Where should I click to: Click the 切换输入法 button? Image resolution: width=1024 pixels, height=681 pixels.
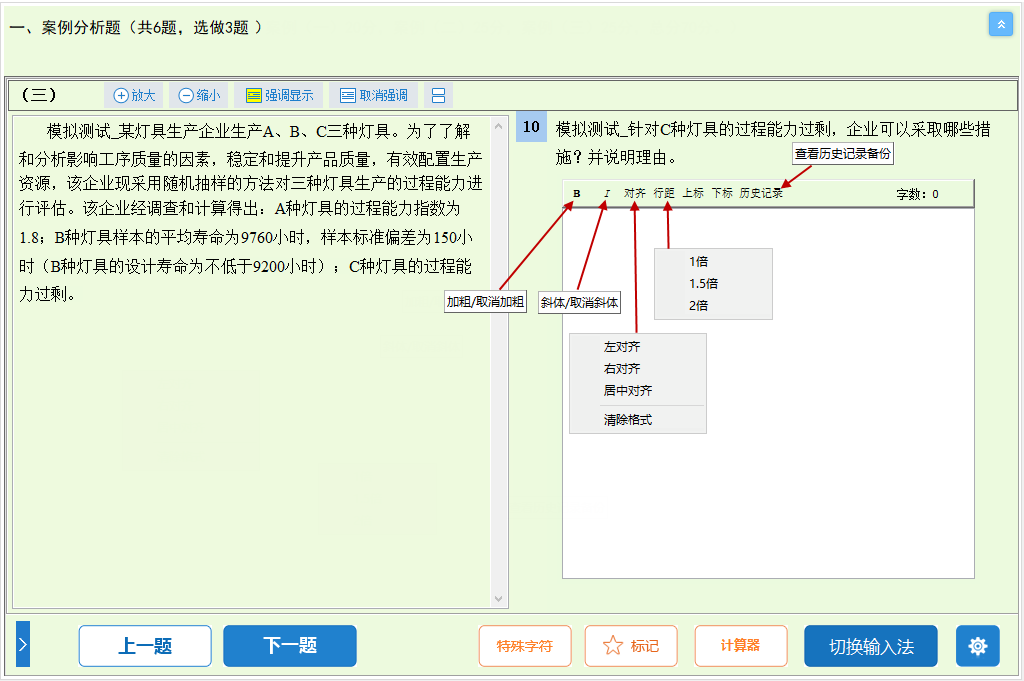tap(871, 646)
